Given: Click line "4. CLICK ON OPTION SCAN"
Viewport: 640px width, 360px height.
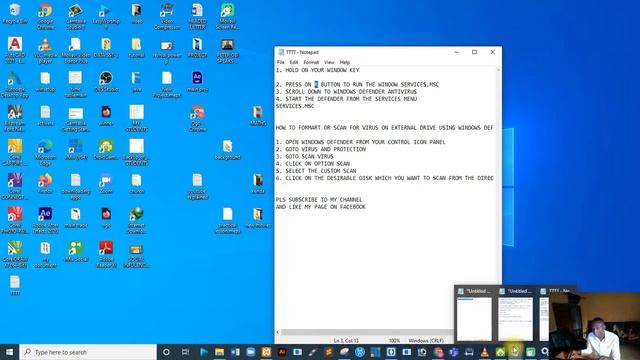Looking at the screenshot, I should (313, 164).
